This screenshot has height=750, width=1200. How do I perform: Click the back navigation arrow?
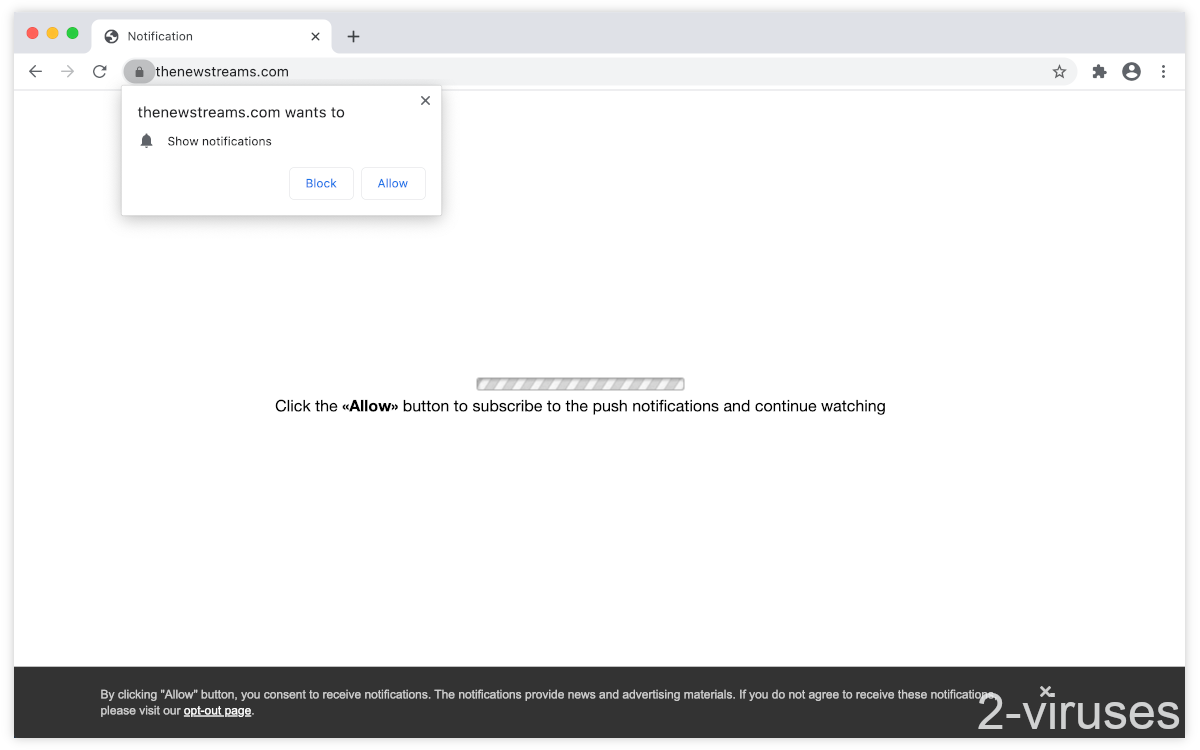pyautogui.click(x=35, y=71)
